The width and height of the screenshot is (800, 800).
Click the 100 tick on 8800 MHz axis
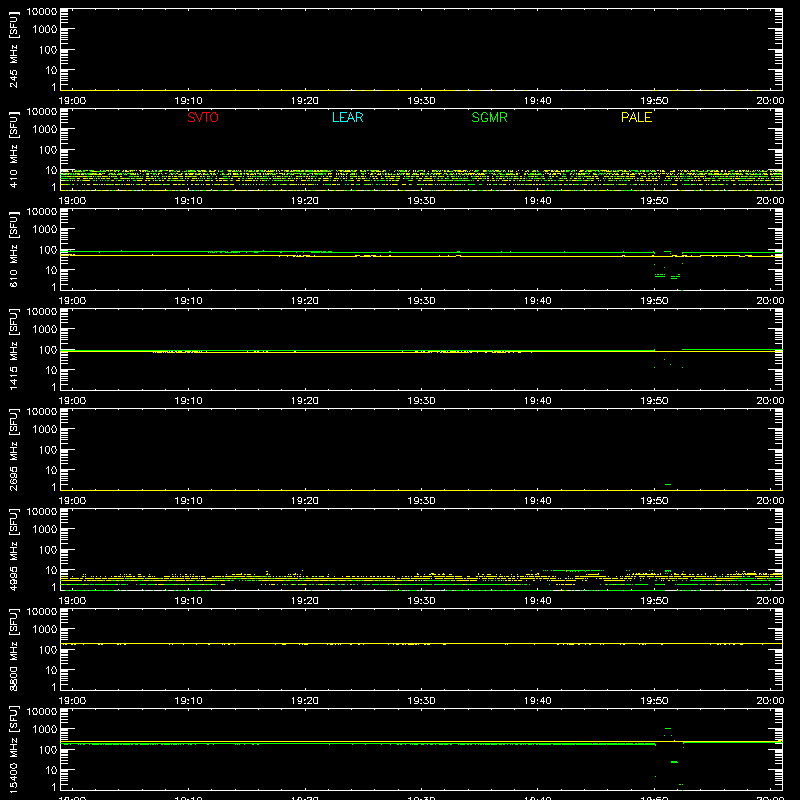point(48,650)
